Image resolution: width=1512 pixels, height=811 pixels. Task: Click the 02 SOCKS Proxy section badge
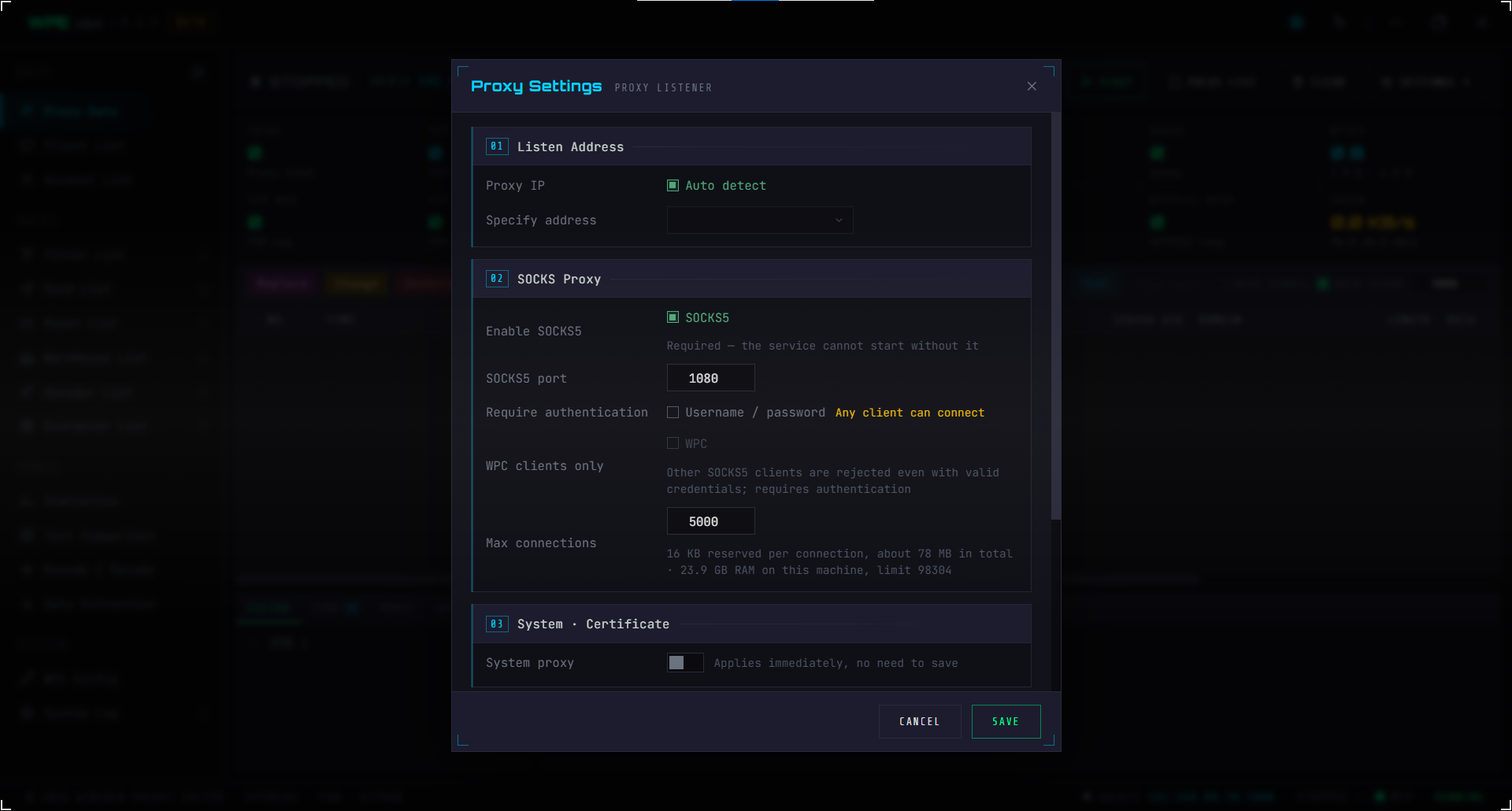point(497,279)
